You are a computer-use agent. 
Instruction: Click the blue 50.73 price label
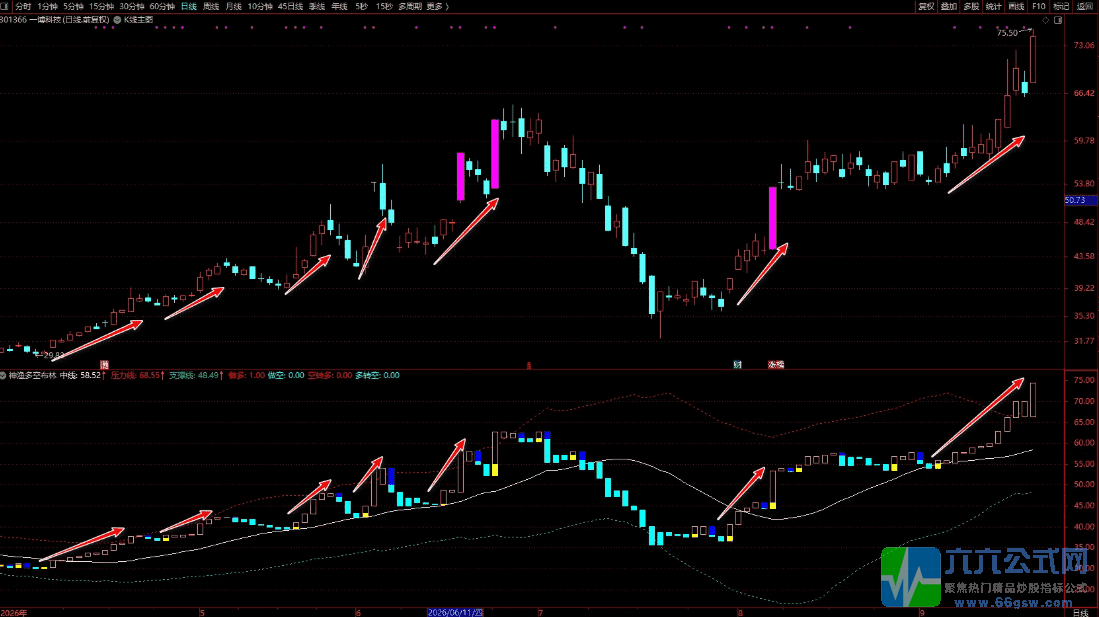click(x=1079, y=201)
